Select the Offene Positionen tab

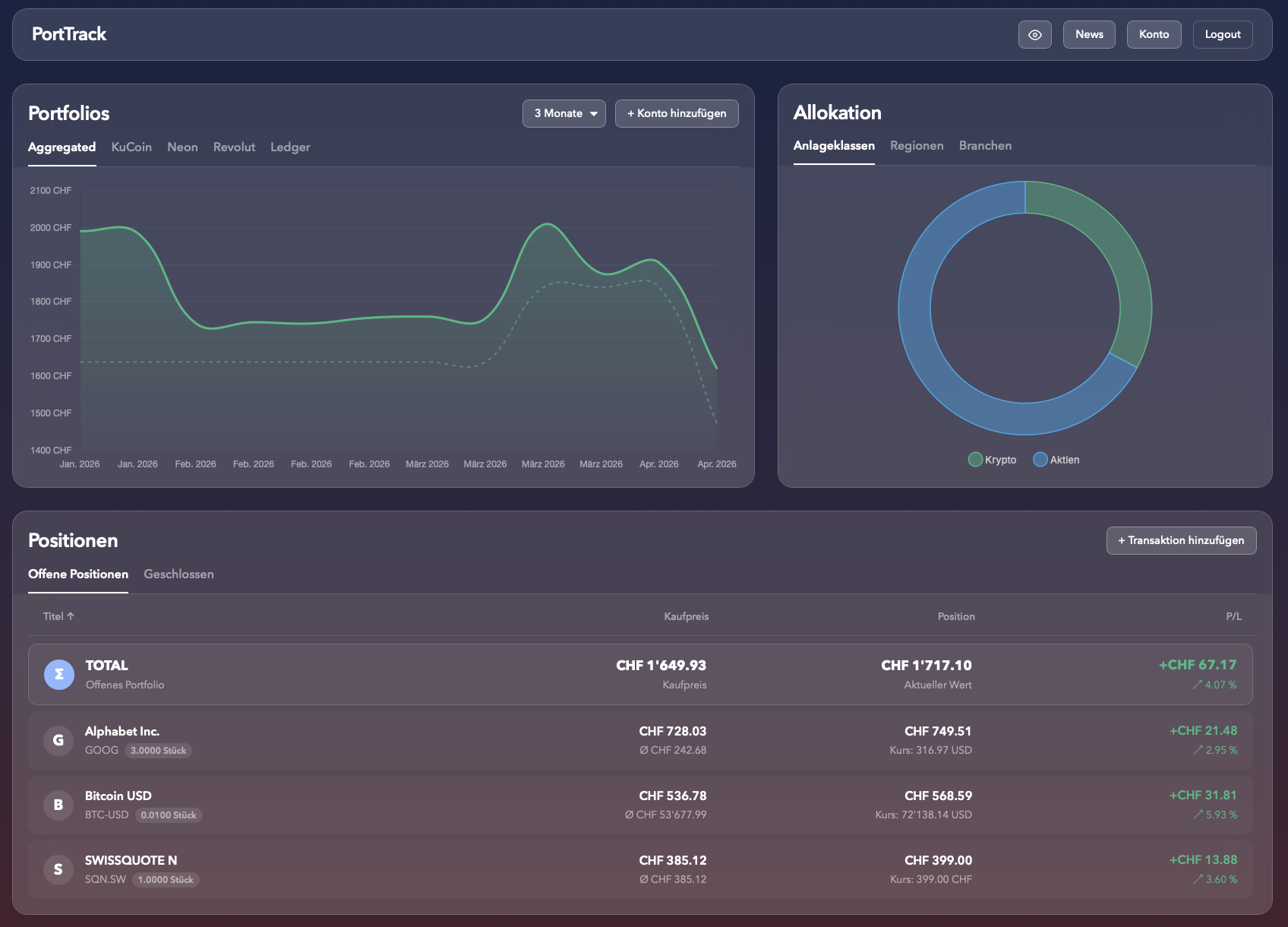click(78, 574)
